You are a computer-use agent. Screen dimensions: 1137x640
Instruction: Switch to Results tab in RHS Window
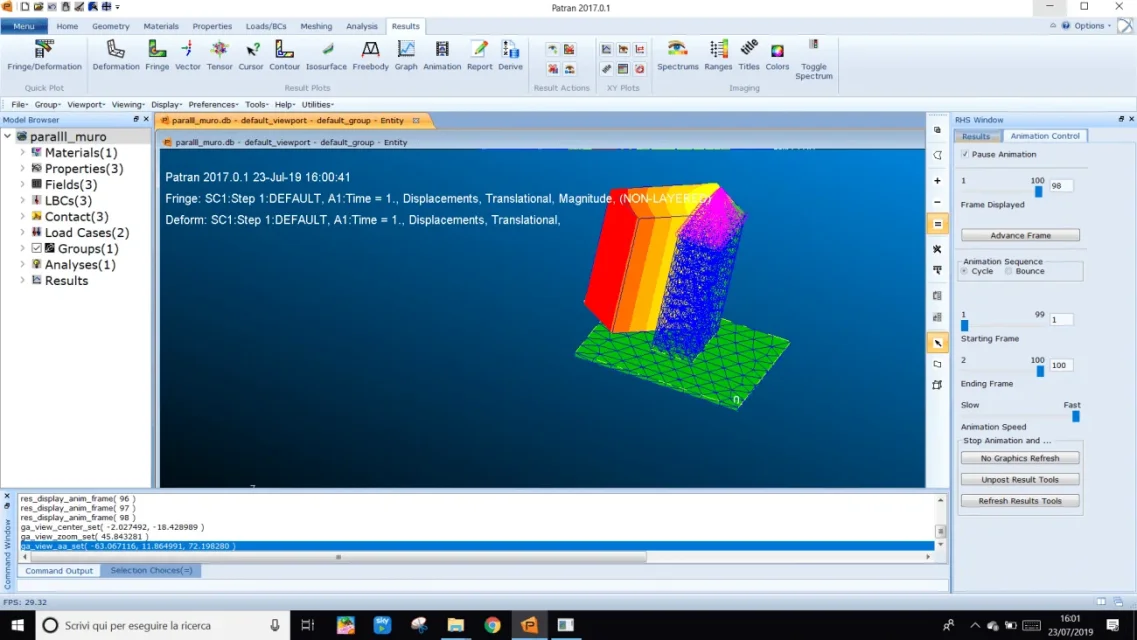click(976, 136)
